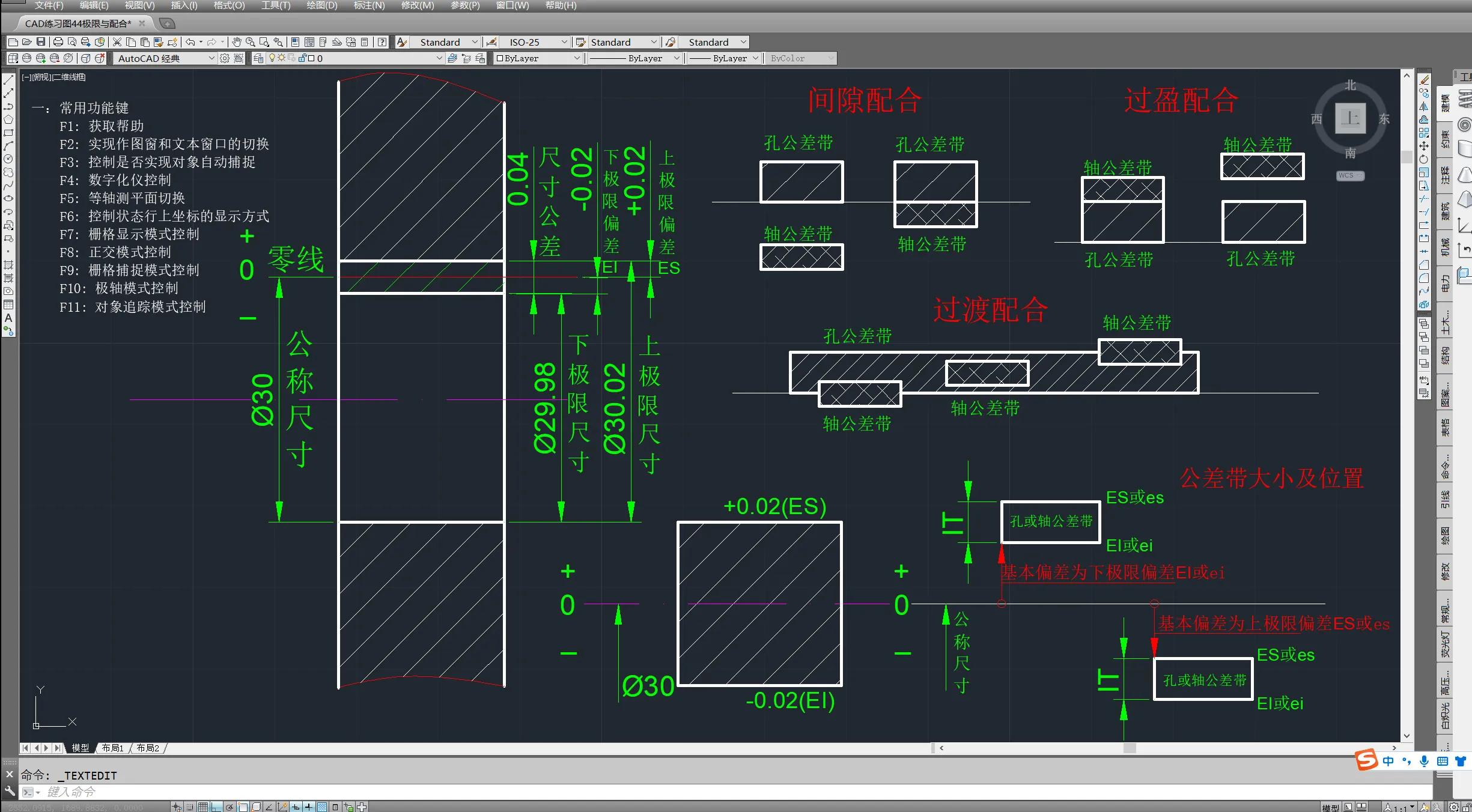Toggle Grid Display in status bar

[203, 807]
